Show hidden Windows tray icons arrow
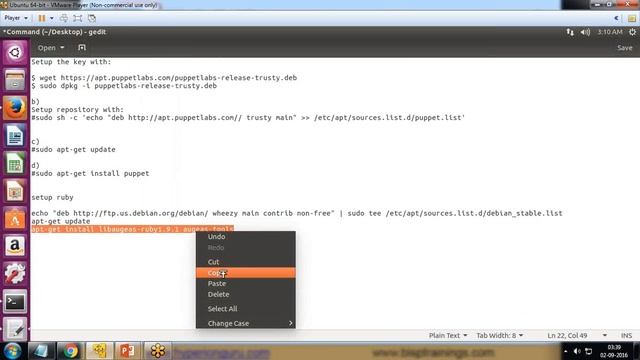Image resolution: width=640 pixels, height=360 pixels. coord(565,351)
